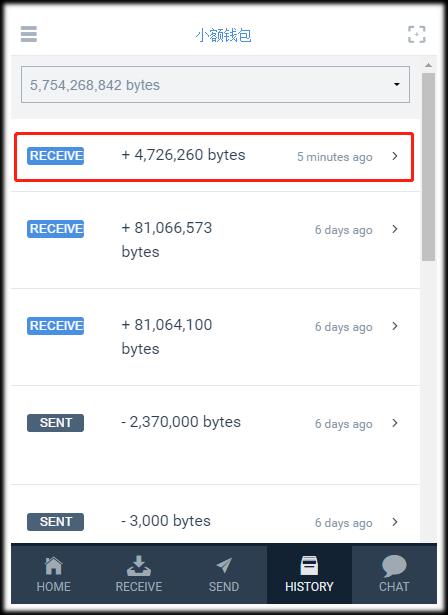Open the Chat speech bubble icon
Viewport: 448px width, 615px height.
click(394, 566)
